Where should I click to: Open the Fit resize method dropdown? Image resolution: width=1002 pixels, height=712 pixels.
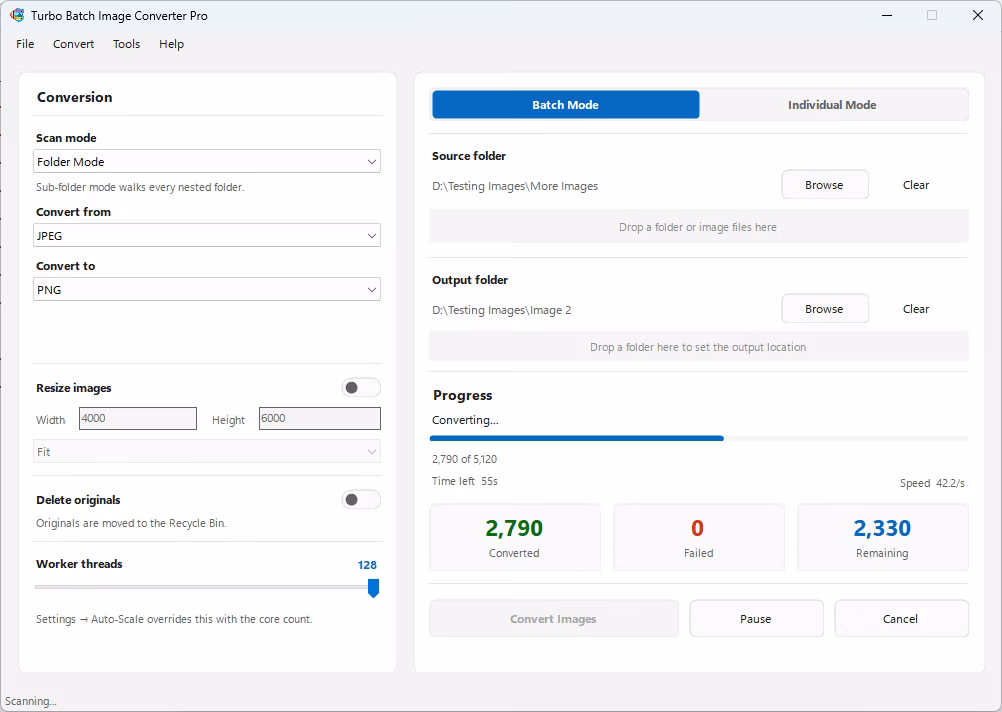click(206, 452)
